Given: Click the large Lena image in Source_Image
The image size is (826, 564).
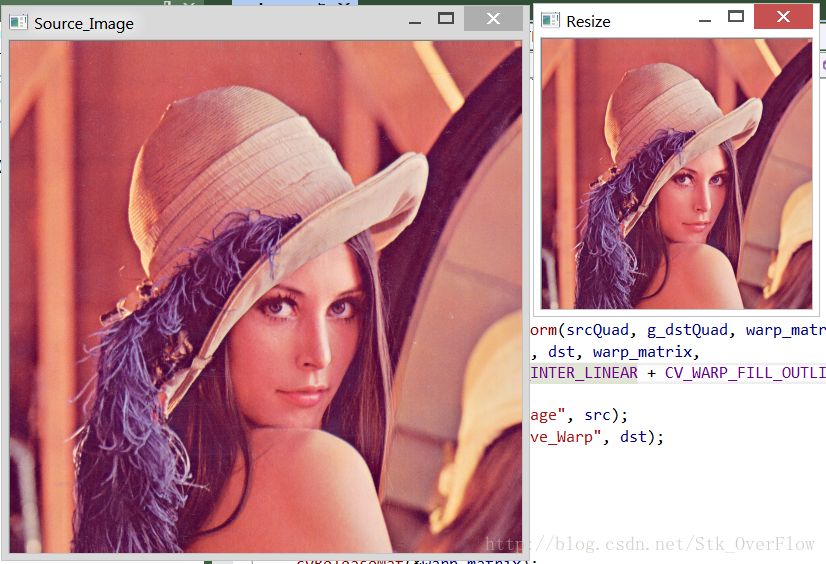Looking at the screenshot, I should click(266, 296).
